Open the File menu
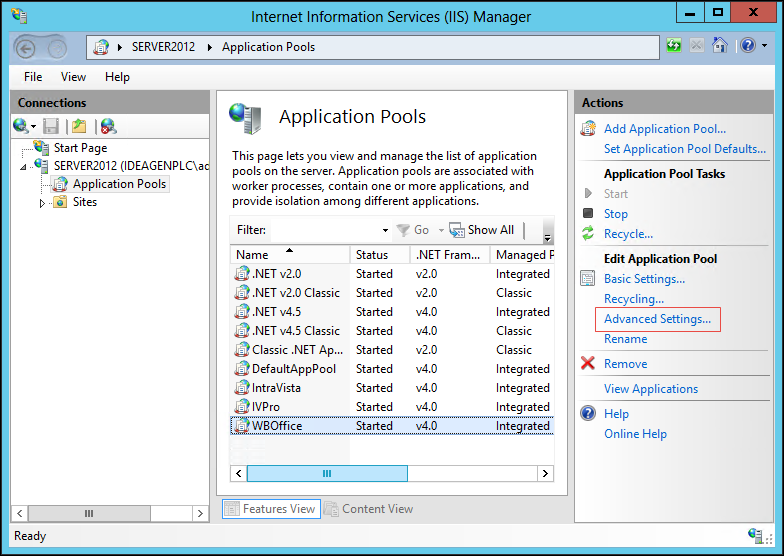This screenshot has height=556, width=784. pyautogui.click(x=33, y=77)
